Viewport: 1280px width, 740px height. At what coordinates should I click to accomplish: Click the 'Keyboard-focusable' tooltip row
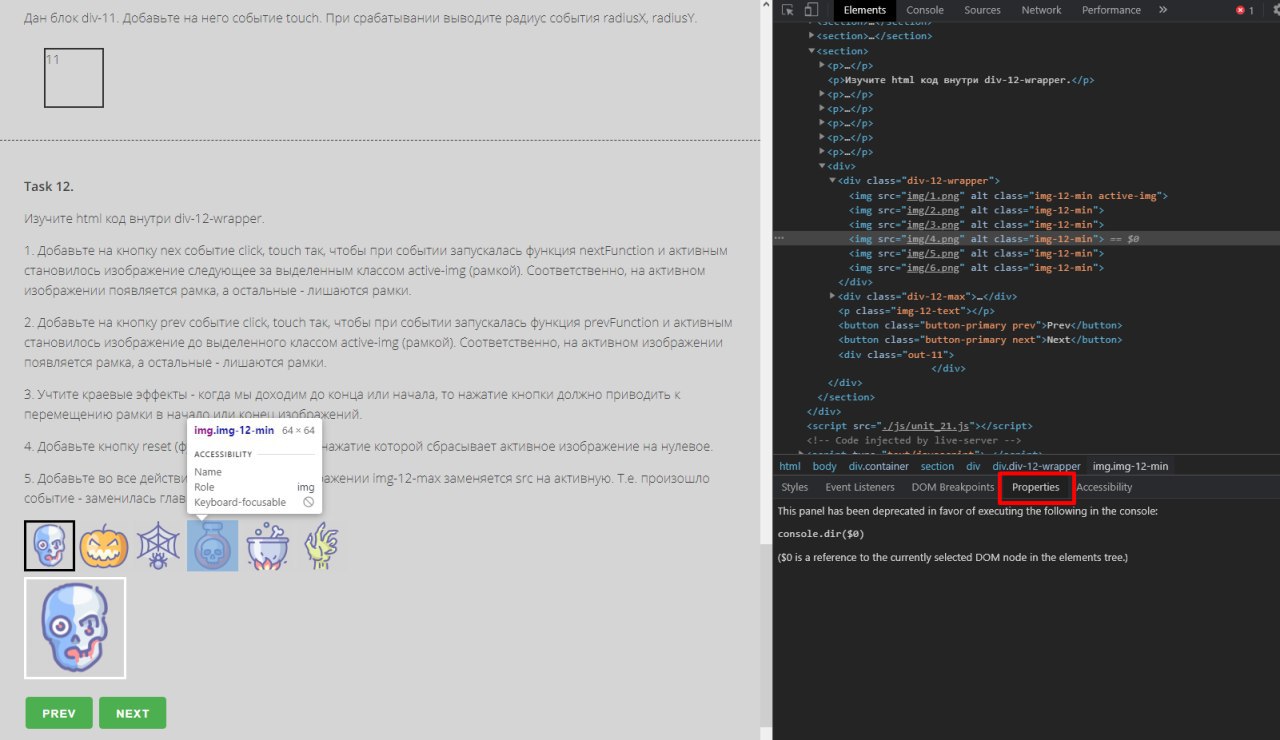click(x=254, y=502)
